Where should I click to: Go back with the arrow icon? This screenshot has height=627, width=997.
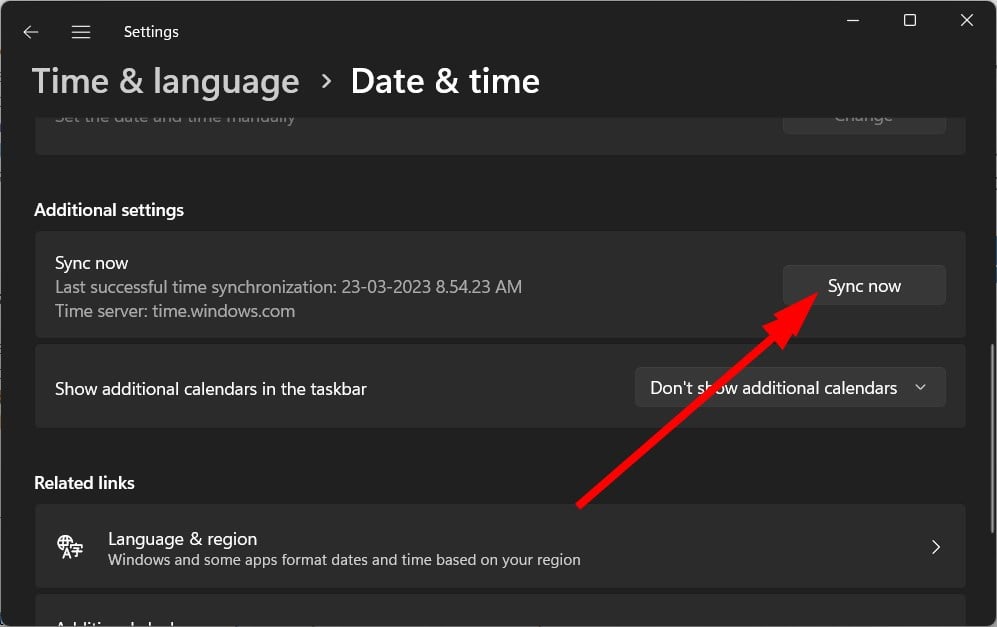pyautogui.click(x=31, y=32)
